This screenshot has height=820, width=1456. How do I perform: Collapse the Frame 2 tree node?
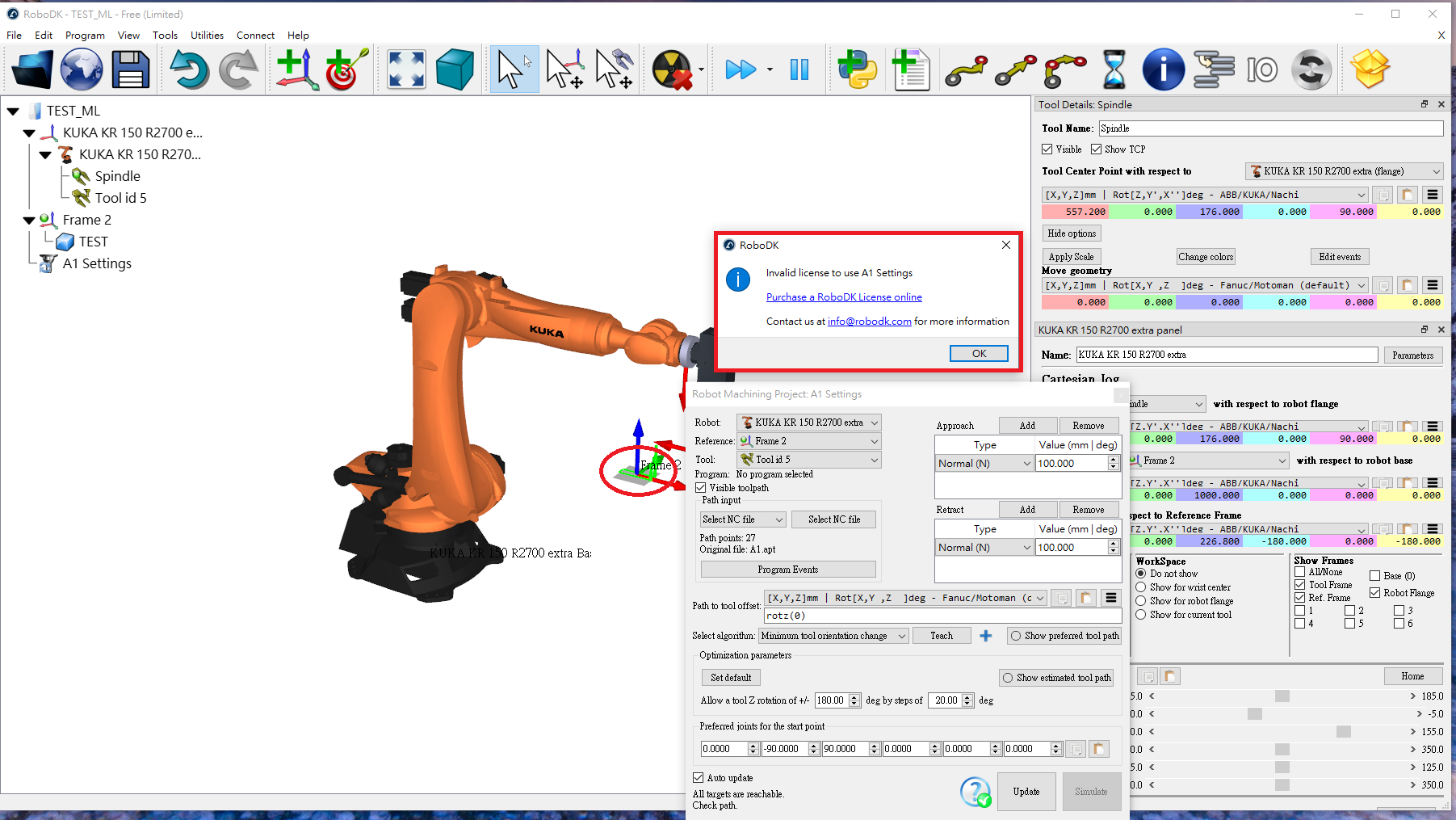[x=30, y=220]
